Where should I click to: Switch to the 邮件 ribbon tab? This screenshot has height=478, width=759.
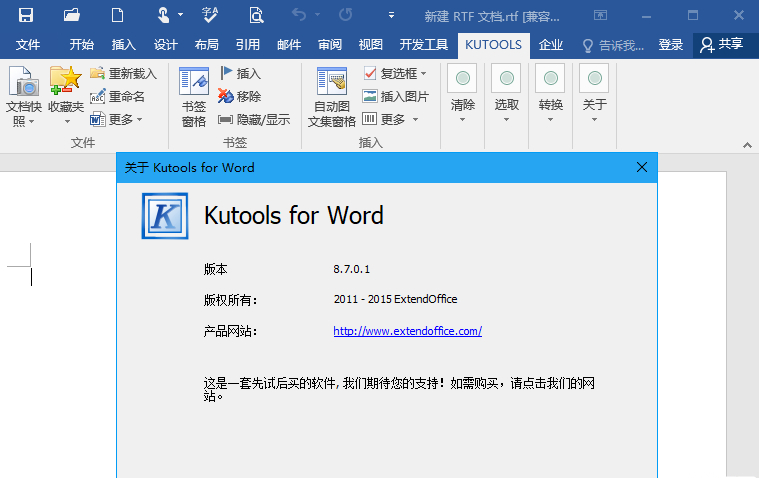pyautogui.click(x=289, y=45)
